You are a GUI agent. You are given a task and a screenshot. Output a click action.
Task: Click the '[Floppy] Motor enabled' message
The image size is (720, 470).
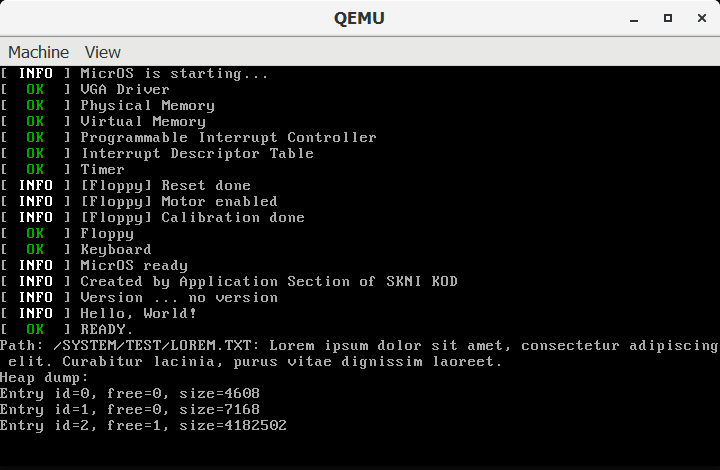[x=179, y=201]
